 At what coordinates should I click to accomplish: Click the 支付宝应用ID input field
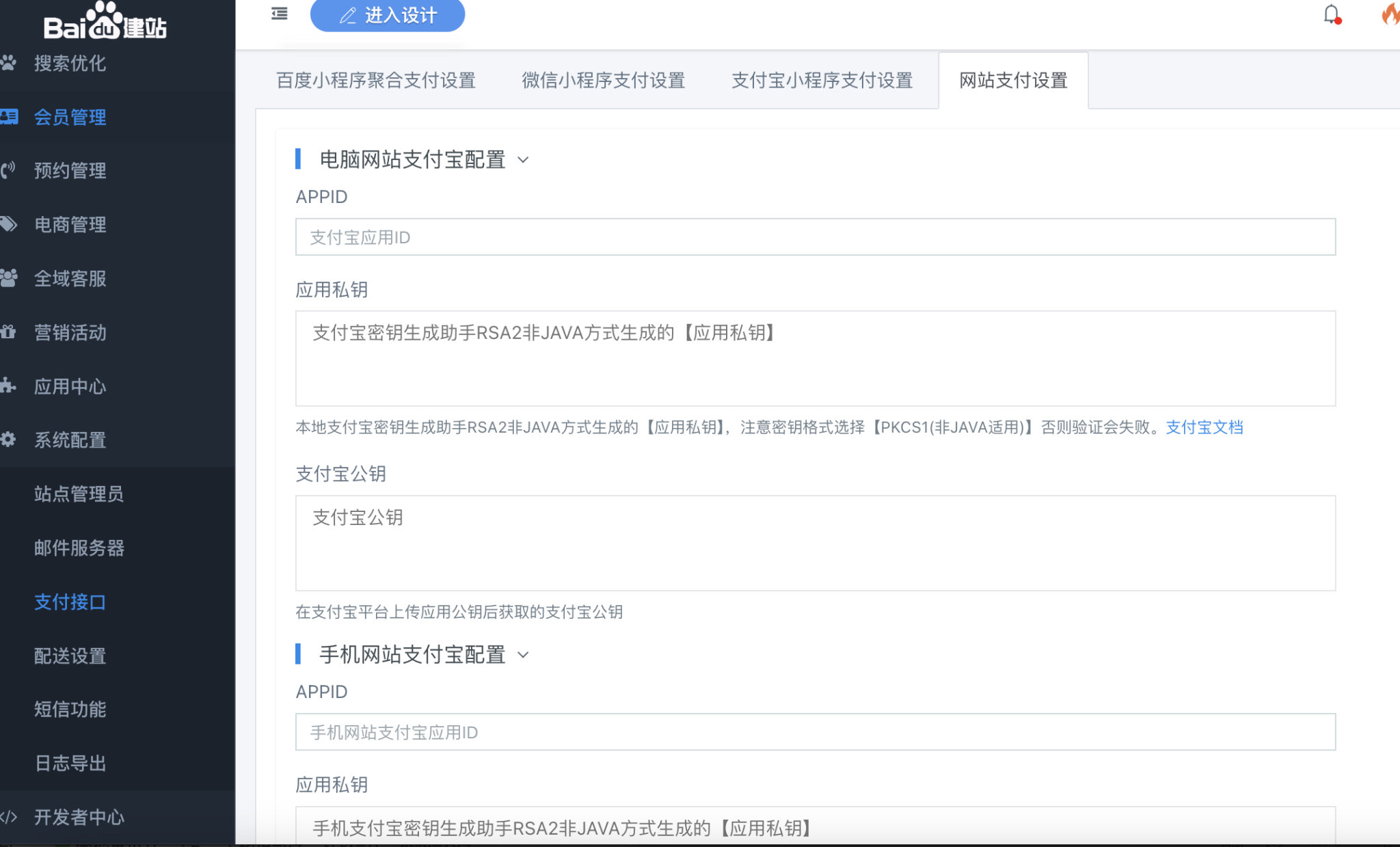pos(816,237)
